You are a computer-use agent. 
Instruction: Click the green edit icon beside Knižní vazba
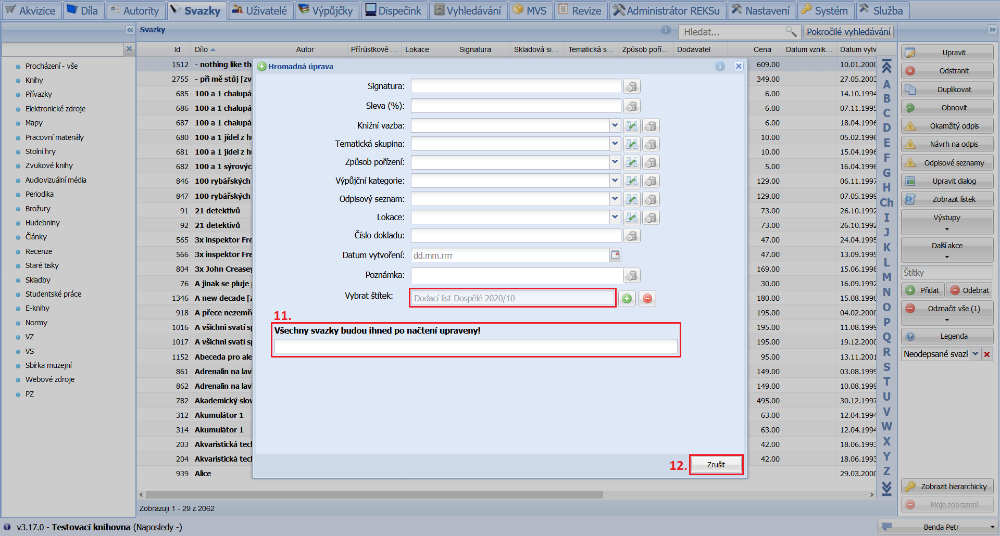[632, 125]
